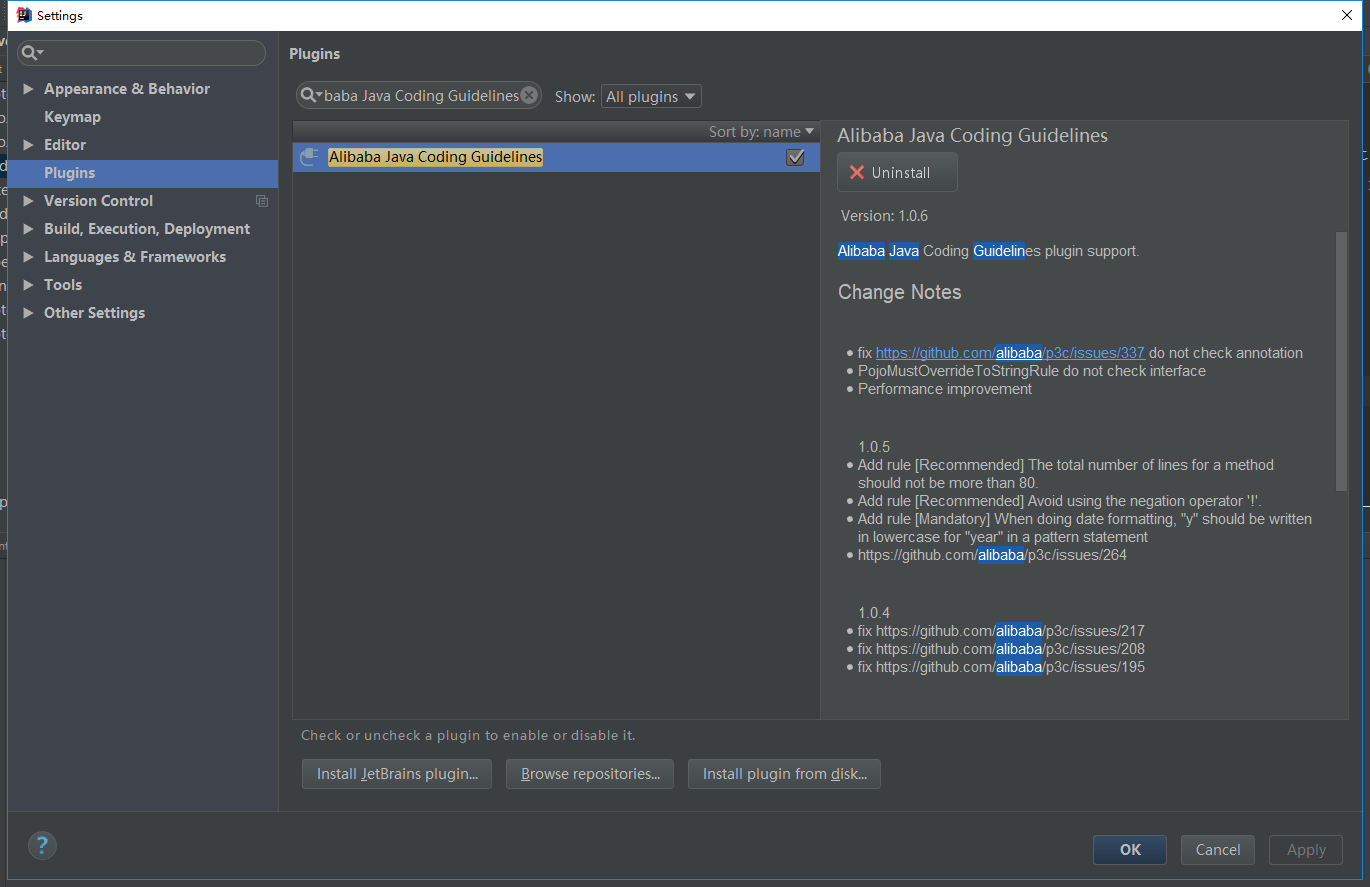Screen dimensions: 1370x887
Task: Open the Show: All plugins dropdown
Action: point(651,96)
